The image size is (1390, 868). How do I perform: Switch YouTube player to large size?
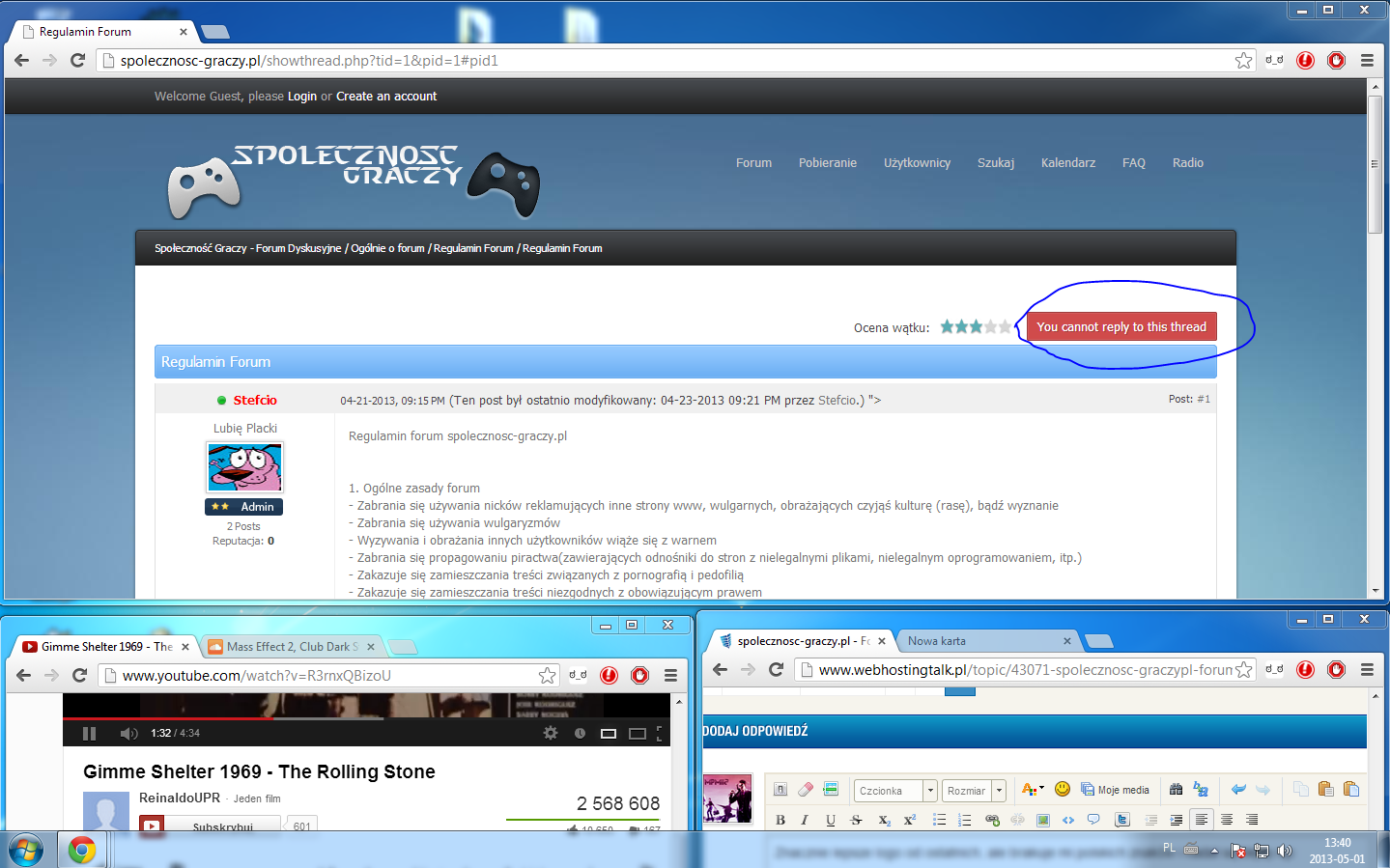(x=638, y=734)
